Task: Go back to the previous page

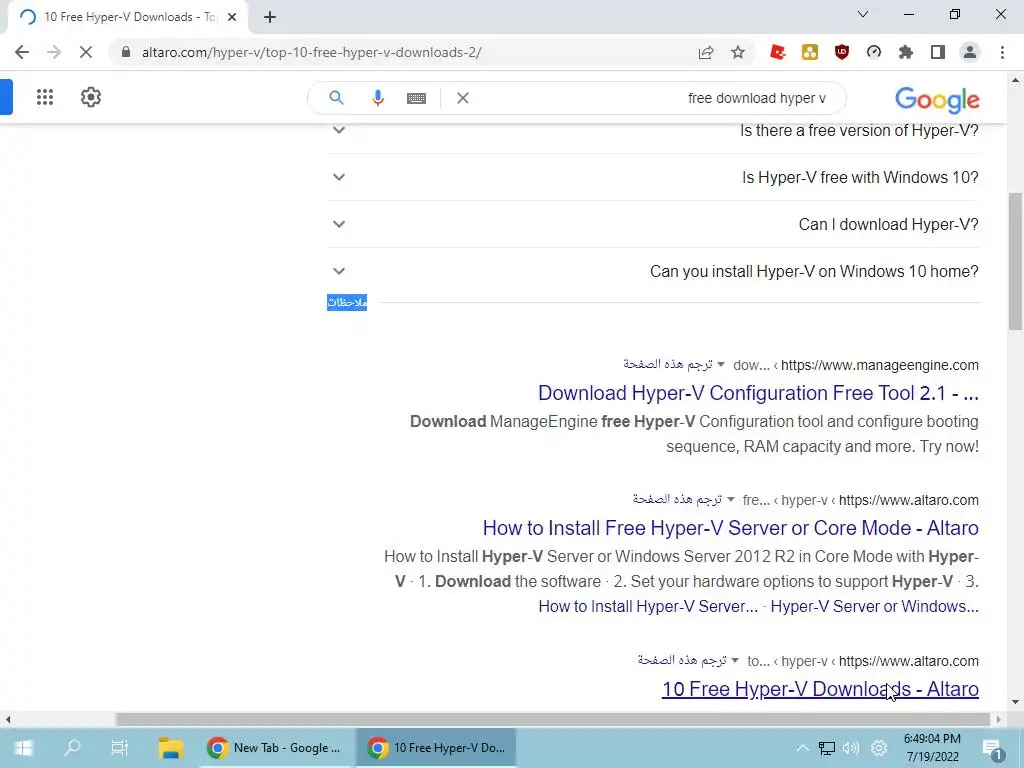Action: click(22, 52)
